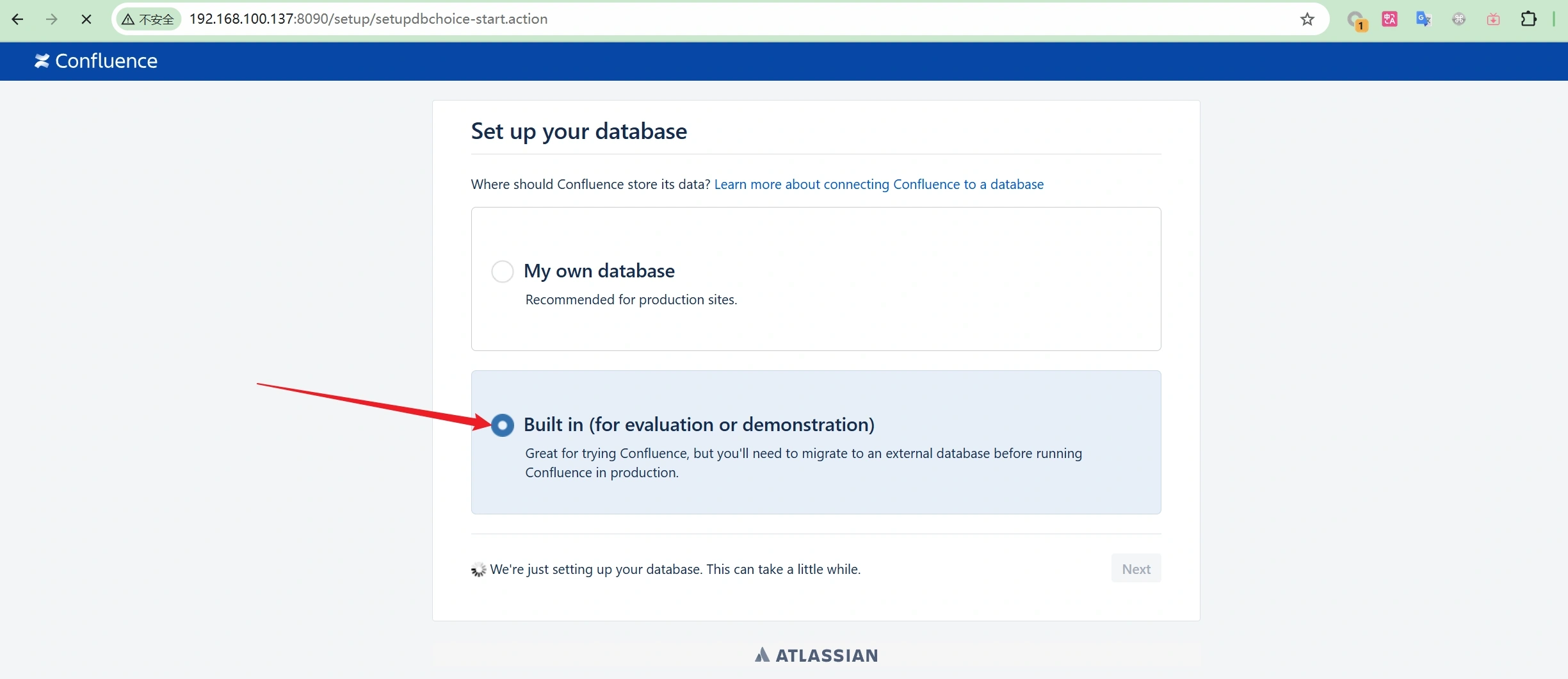Image resolution: width=1568 pixels, height=679 pixels.
Task: Click the 'My own database' option label
Action: point(599,271)
